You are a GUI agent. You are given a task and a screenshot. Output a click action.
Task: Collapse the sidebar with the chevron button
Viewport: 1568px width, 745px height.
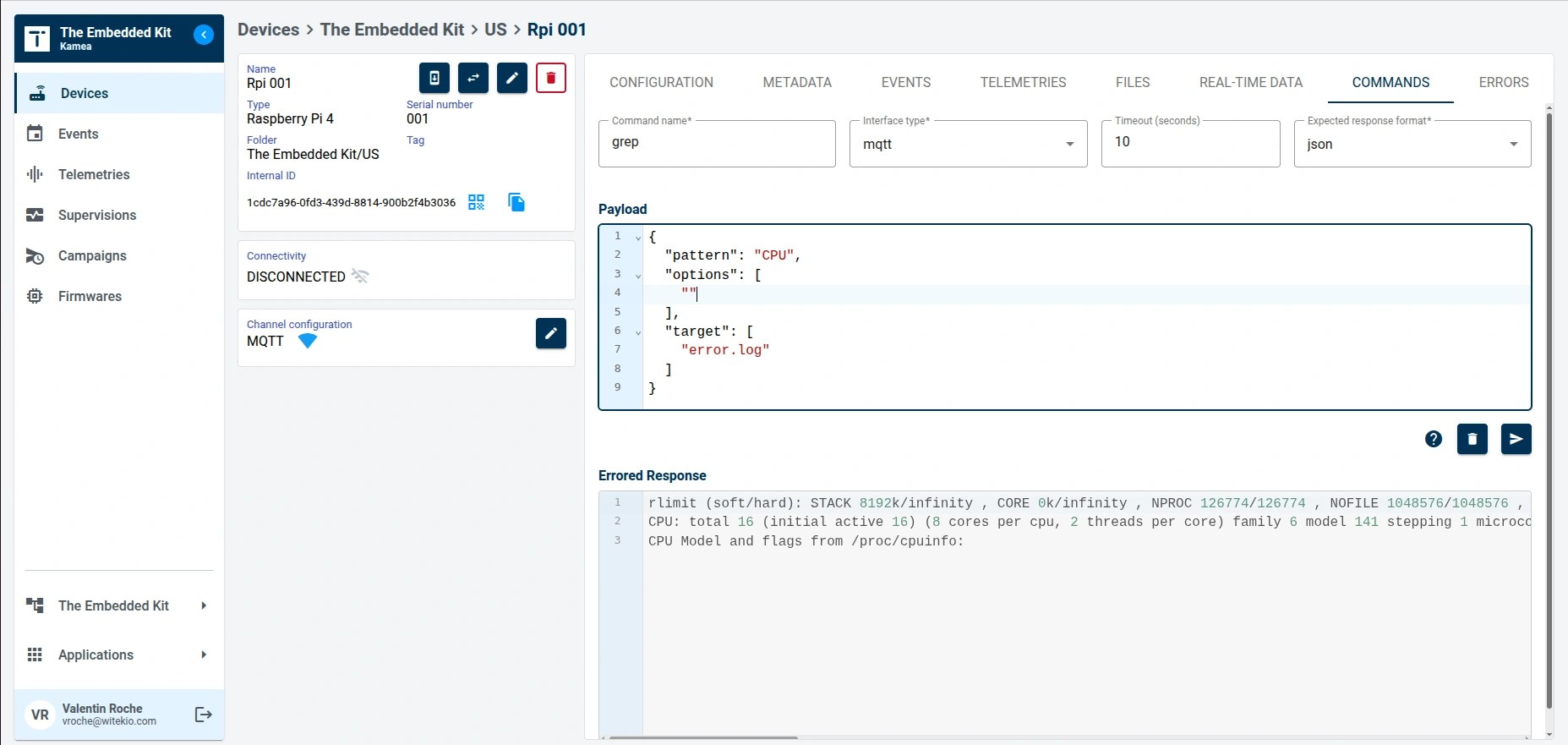[204, 35]
